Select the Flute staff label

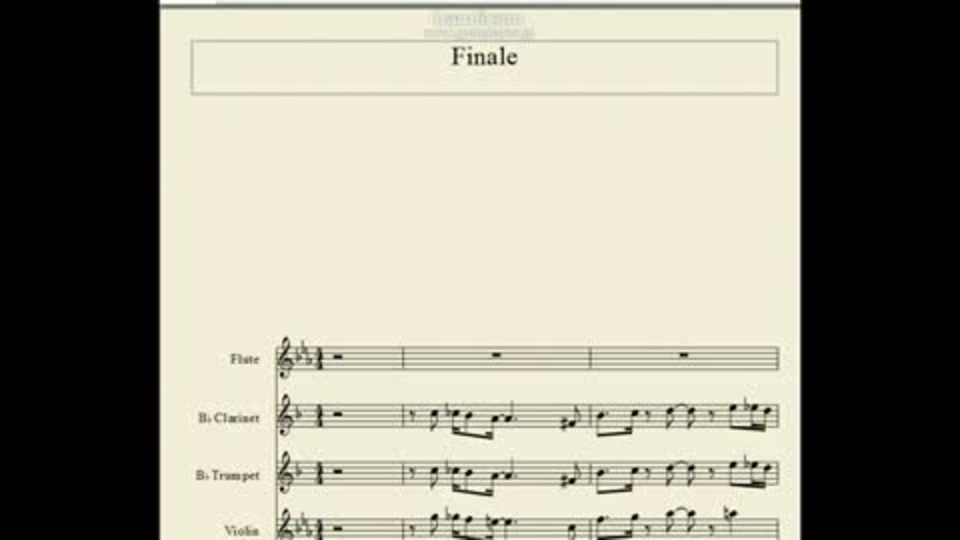[x=244, y=359]
